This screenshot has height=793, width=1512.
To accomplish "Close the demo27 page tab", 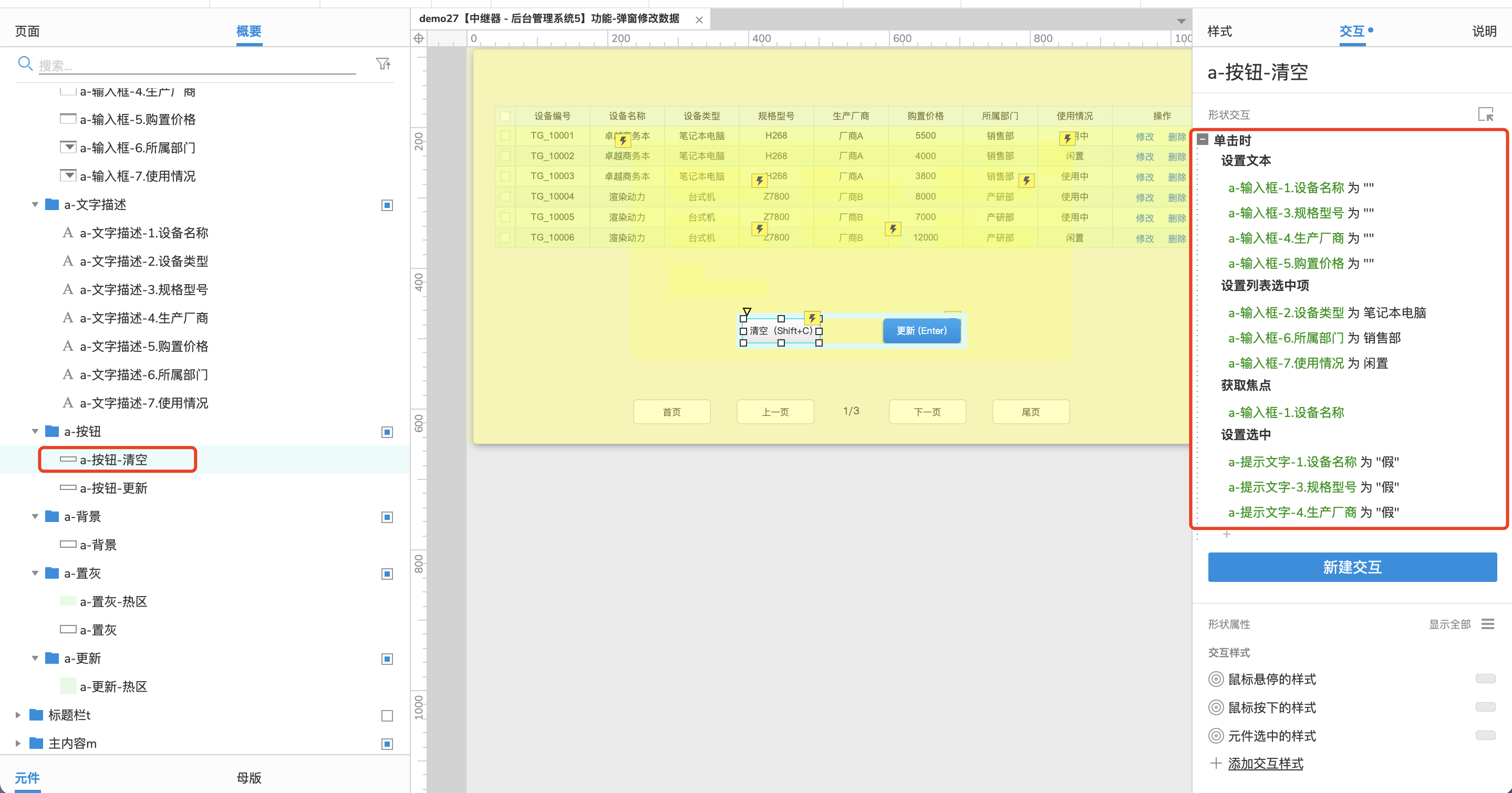I will pyautogui.click(x=699, y=20).
